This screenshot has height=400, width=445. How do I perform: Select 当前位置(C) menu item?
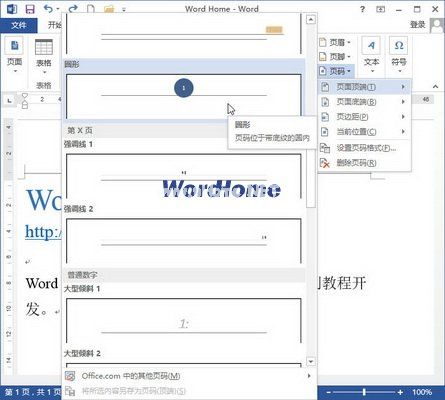pos(364,132)
